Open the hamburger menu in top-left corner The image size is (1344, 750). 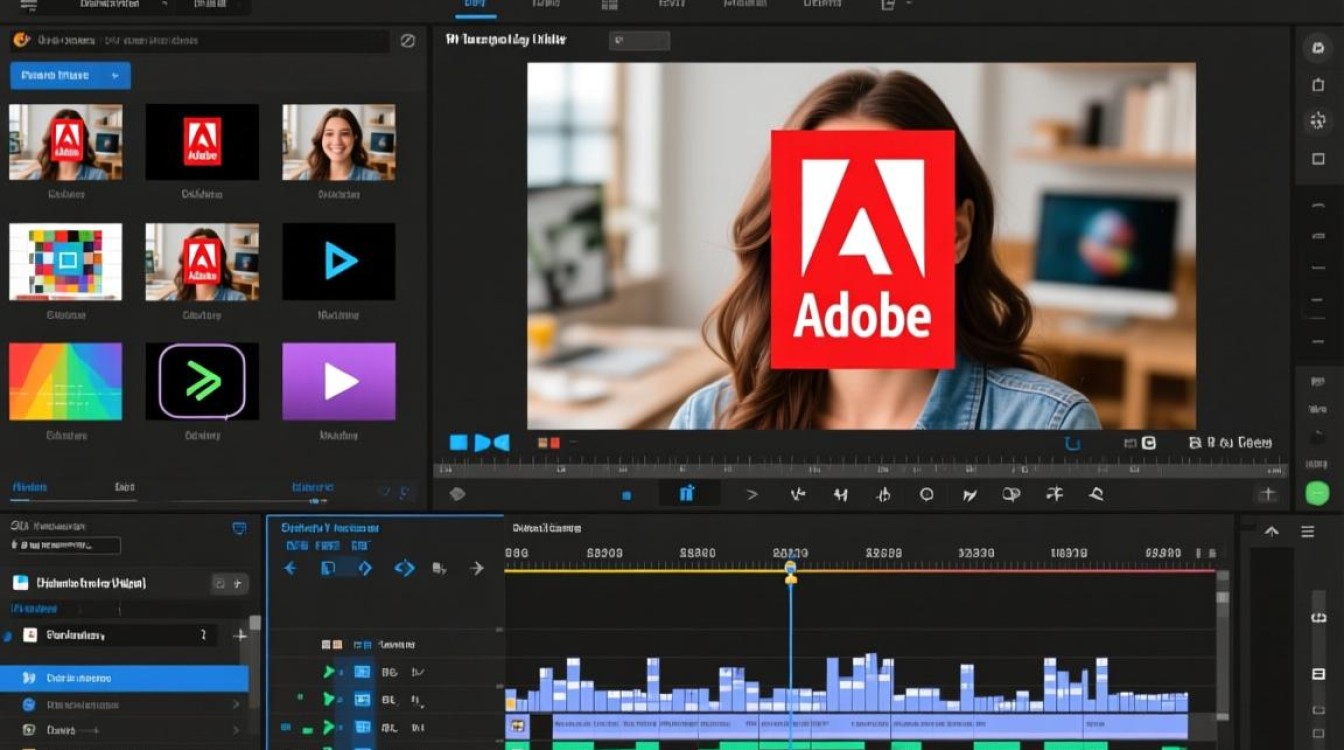tap(27, 6)
